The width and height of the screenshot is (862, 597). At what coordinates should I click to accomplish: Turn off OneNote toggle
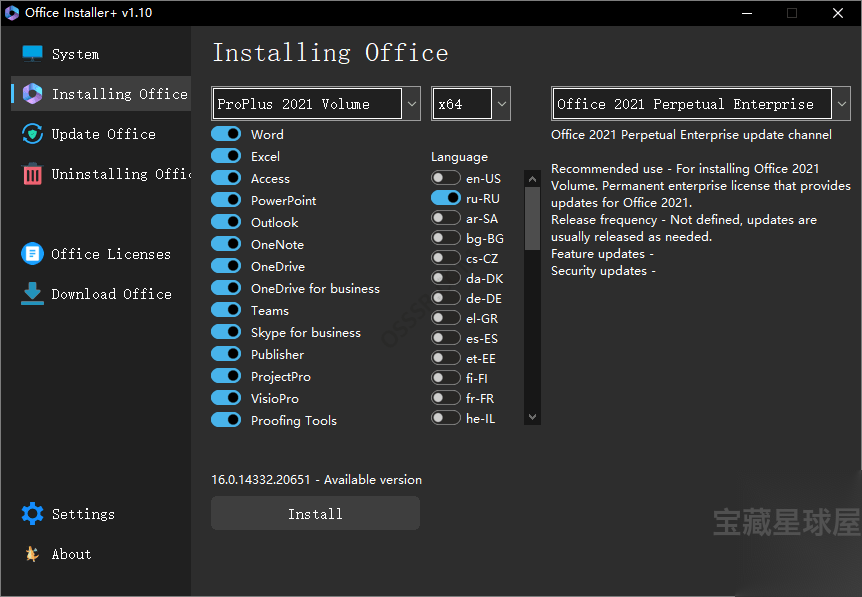click(226, 244)
